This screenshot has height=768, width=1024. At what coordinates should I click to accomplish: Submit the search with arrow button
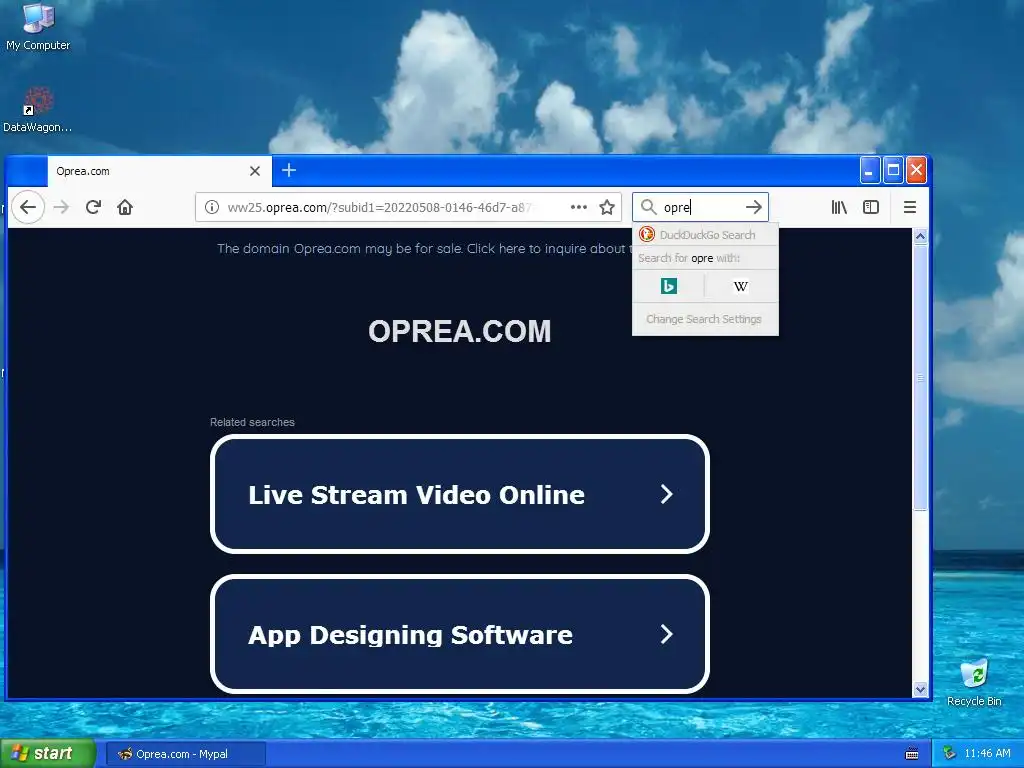click(x=754, y=207)
